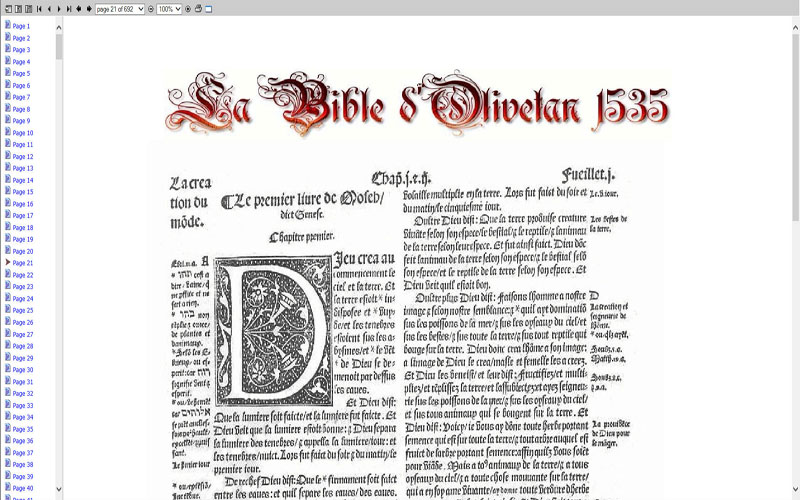Click the zoom out circle icon

coord(151,9)
